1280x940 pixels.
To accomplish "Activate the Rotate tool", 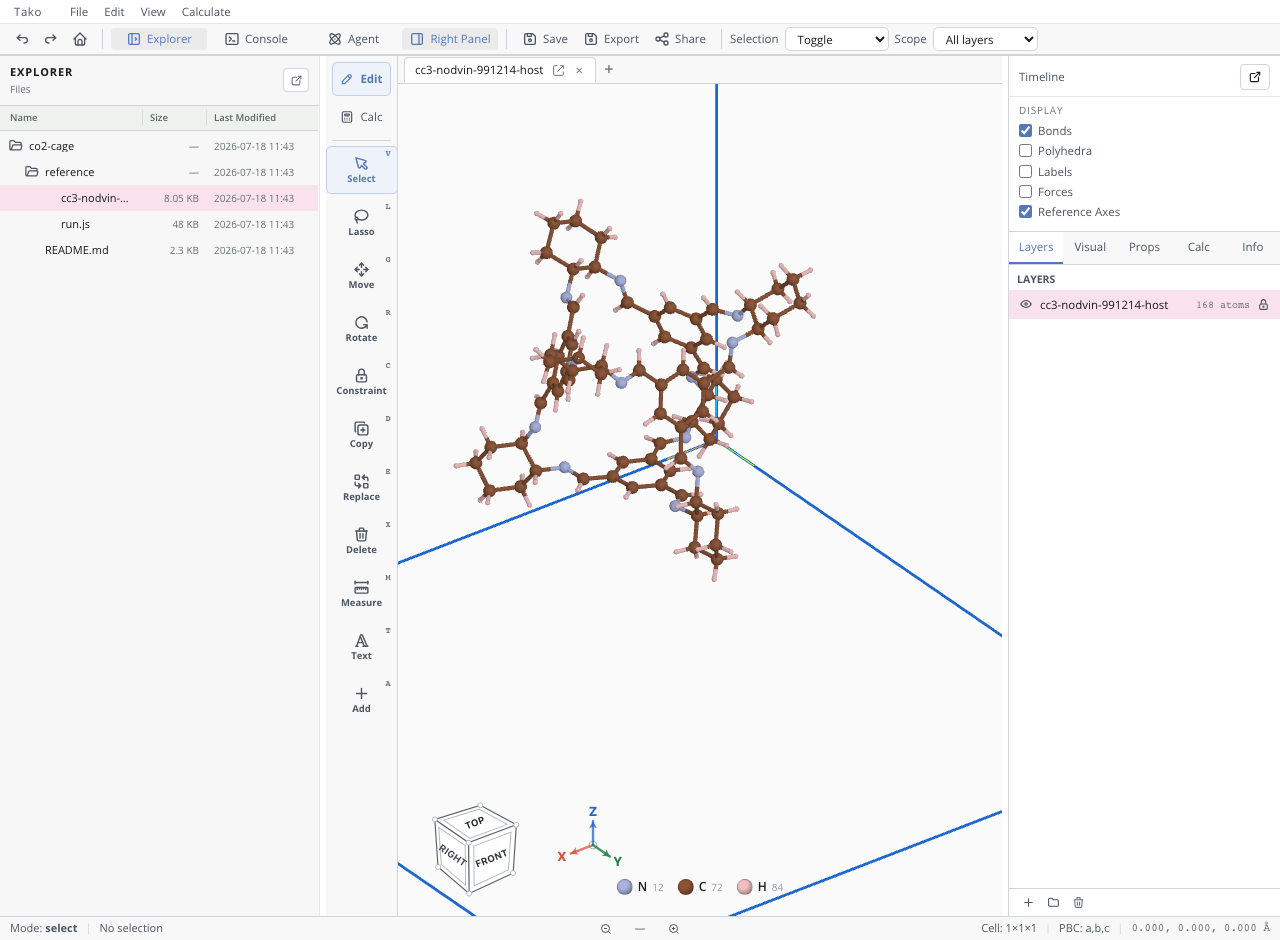I will pyautogui.click(x=361, y=328).
